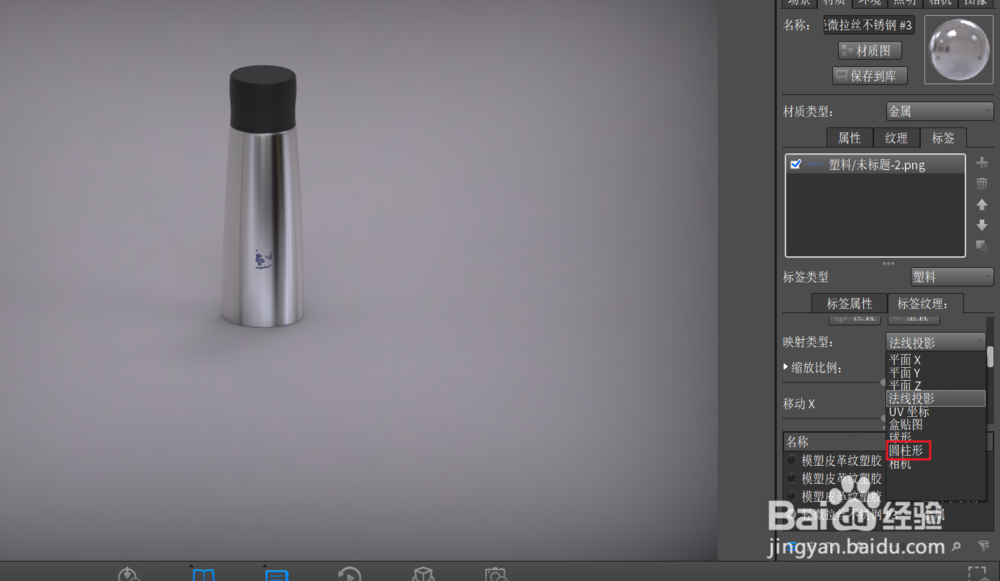Add a new label with the plus icon
Viewport: 1000px width, 581px height.
click(982, 163)
